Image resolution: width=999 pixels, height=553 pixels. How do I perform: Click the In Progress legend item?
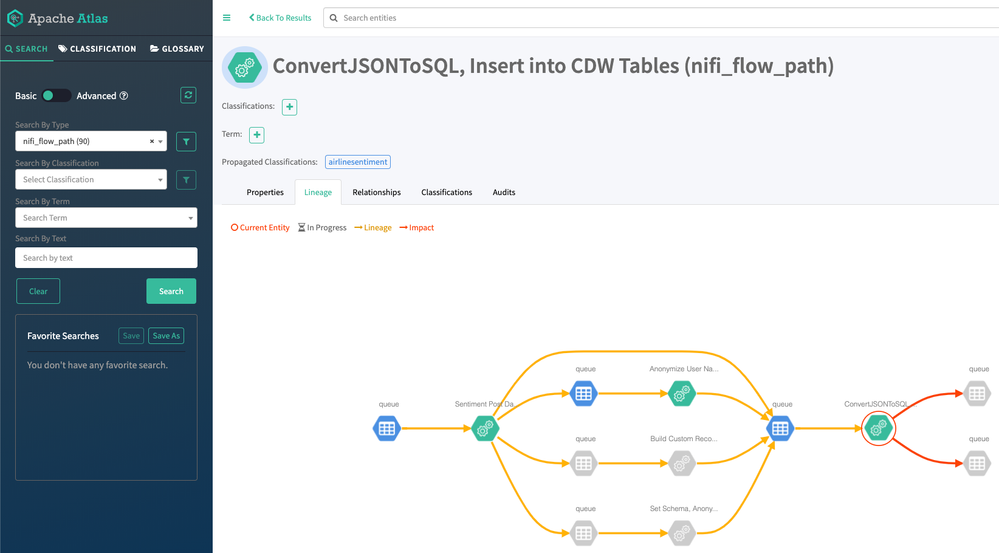[322, 227]
